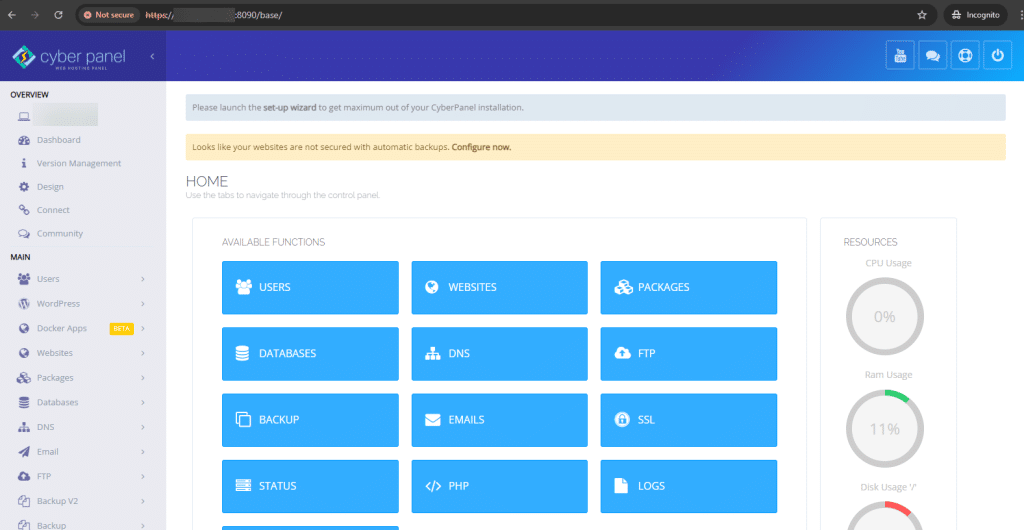
Task: Click the life-ring support icon
Action: pyautogui.click(x=964, y=56)
